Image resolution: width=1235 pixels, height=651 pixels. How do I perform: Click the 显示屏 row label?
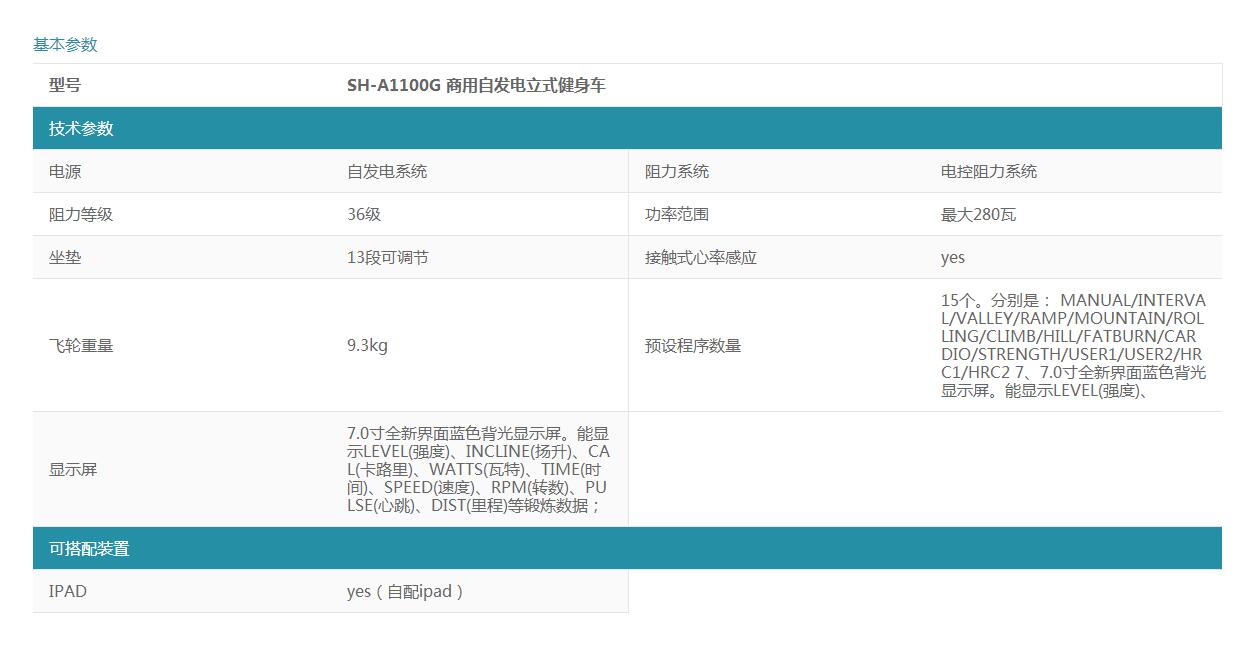point(73,469)
